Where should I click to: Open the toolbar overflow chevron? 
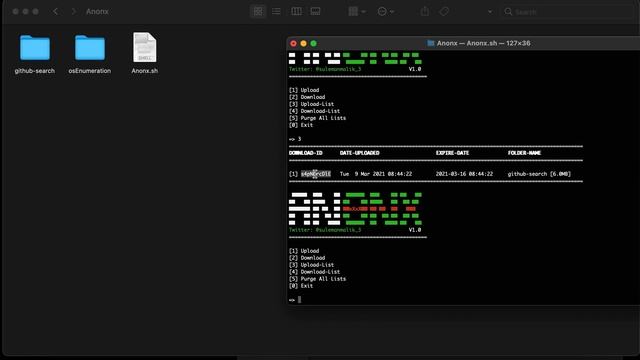click(x=490, y=12)
